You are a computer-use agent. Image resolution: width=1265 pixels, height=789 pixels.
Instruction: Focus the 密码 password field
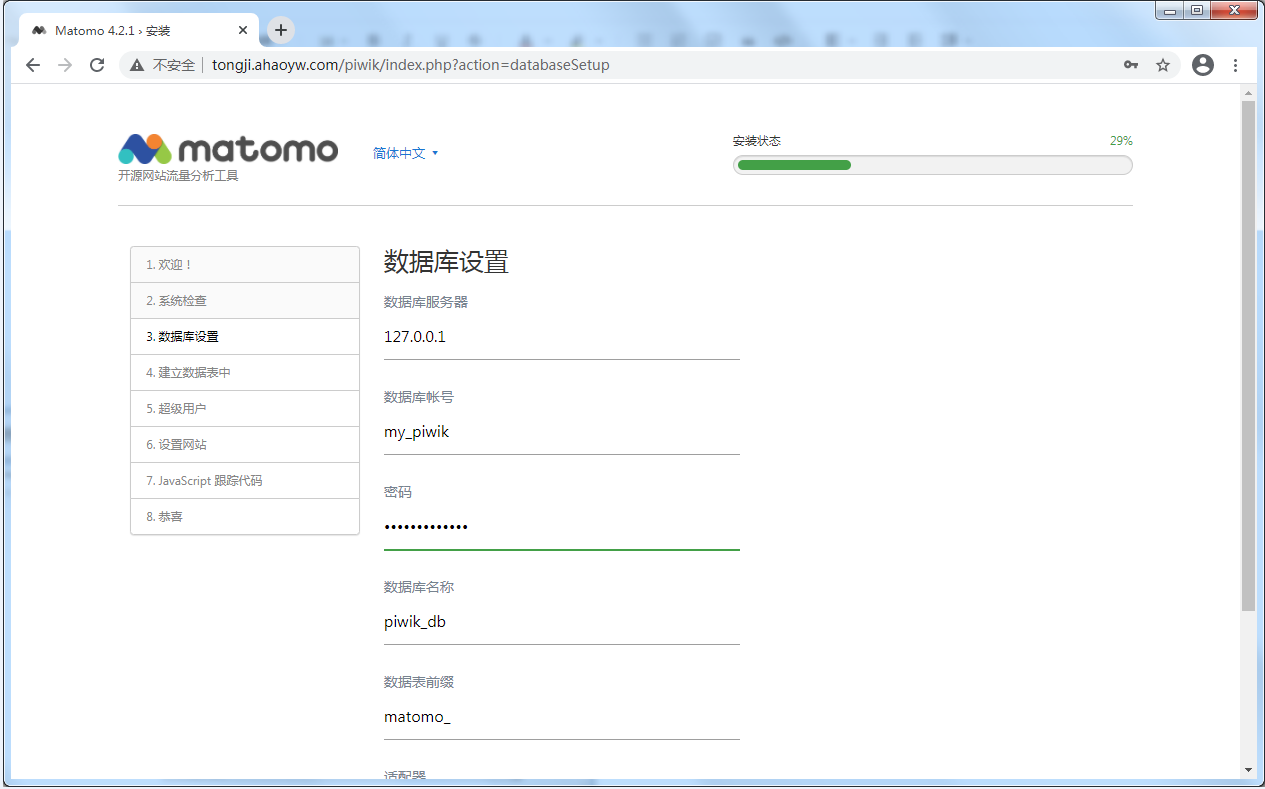click(562, 527)
